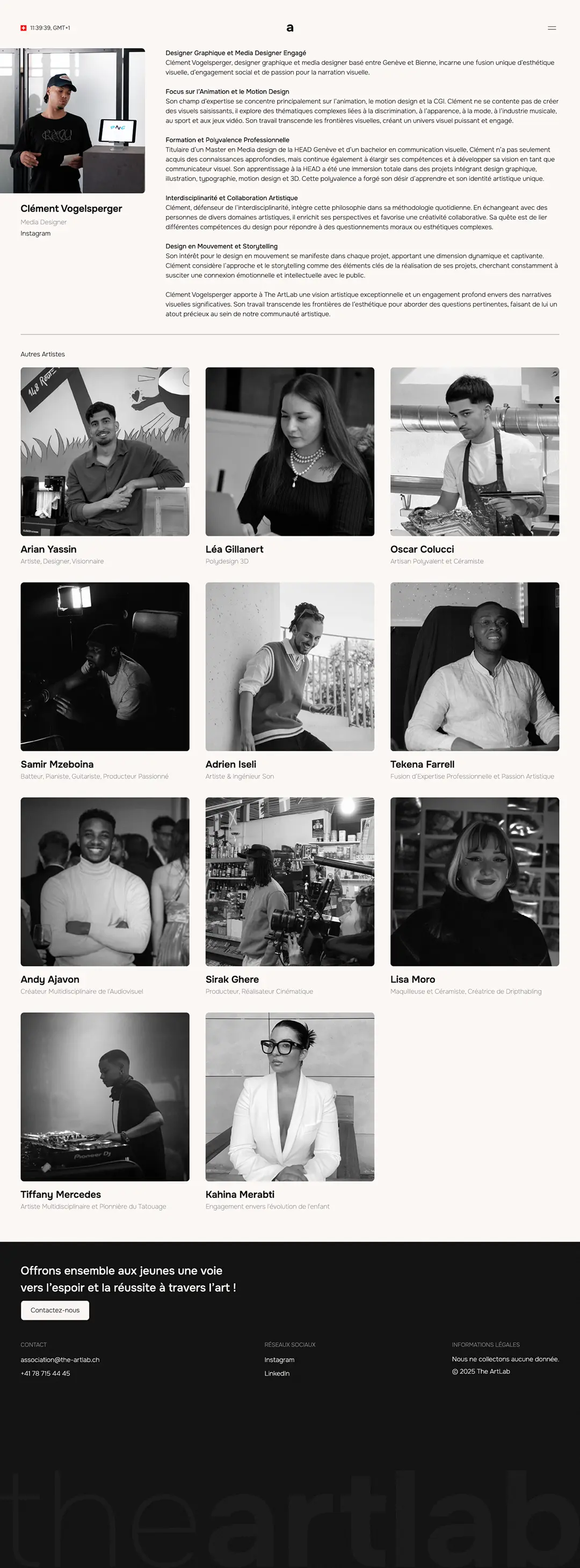
Task: Click the Kahina Merabti artist name
Action: (240, 1194)
